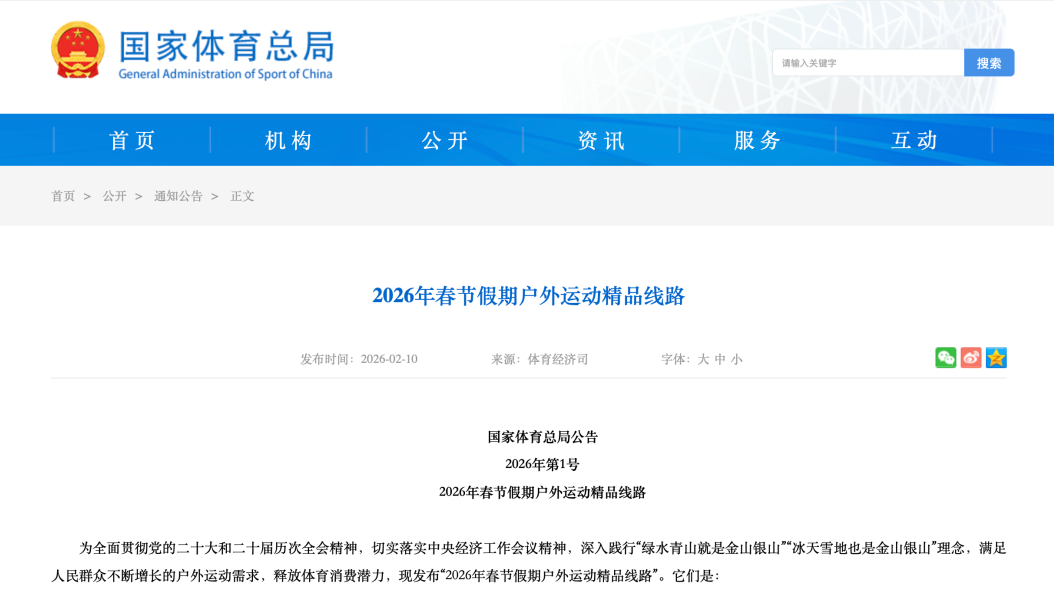Focus the keyword search input box
Screen dimensions: 1054x593
[x=867, y=63]
